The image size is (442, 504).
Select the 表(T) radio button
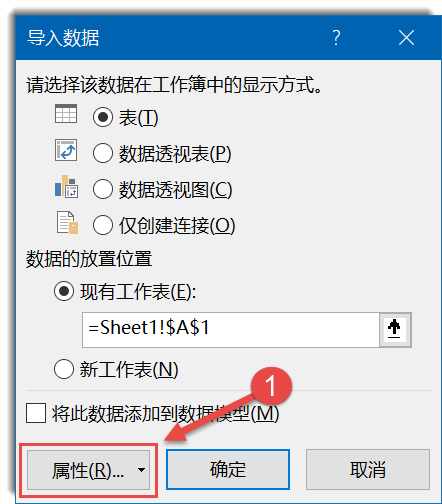point(103,117)
